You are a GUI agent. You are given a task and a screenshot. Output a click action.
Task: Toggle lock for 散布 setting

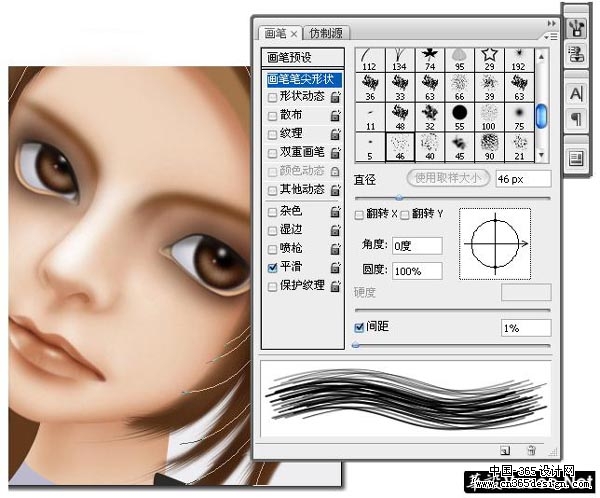(x=335, y=115)
